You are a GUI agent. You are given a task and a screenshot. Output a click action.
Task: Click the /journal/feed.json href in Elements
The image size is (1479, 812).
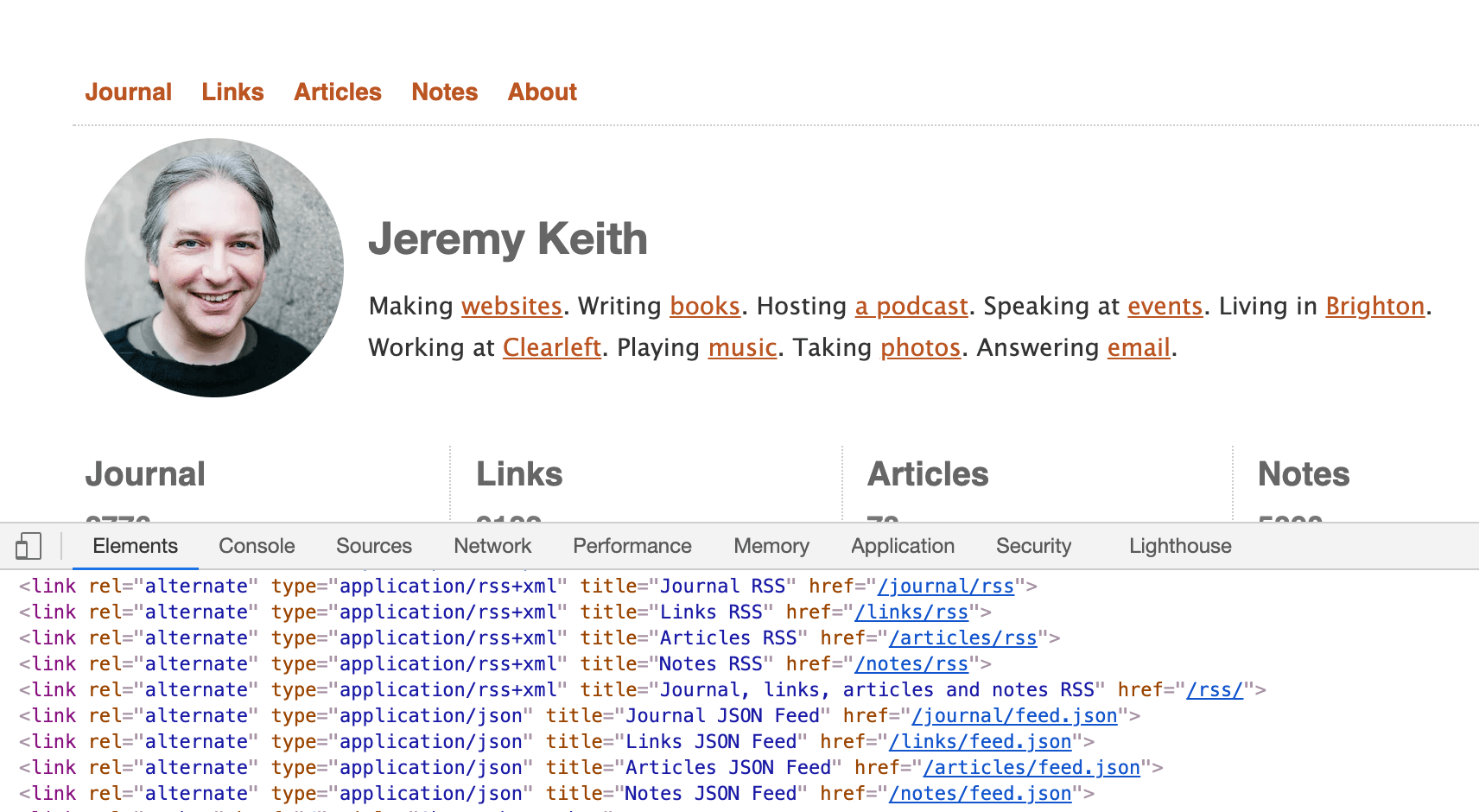(x=1014, y=716)
